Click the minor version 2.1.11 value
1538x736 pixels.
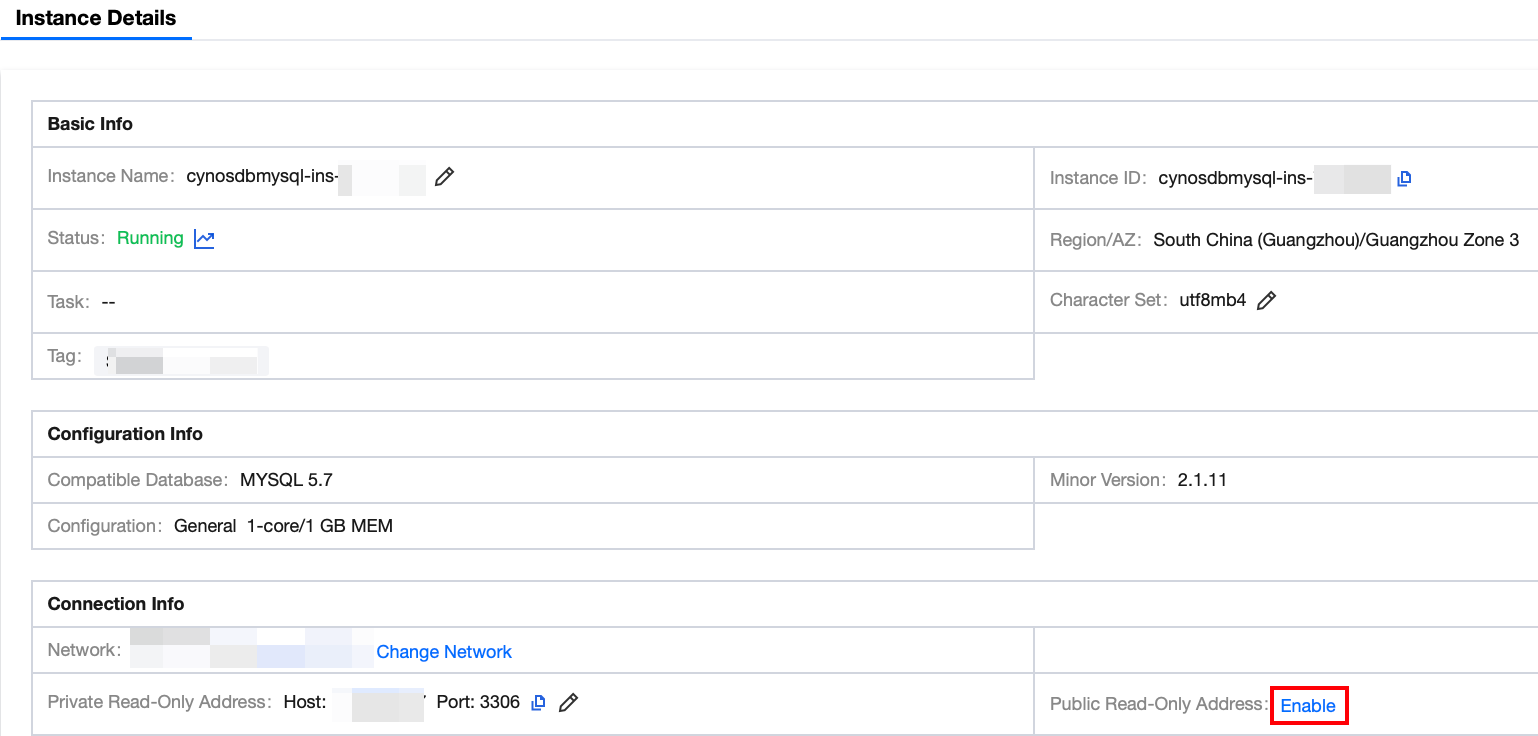point(1202,480)
